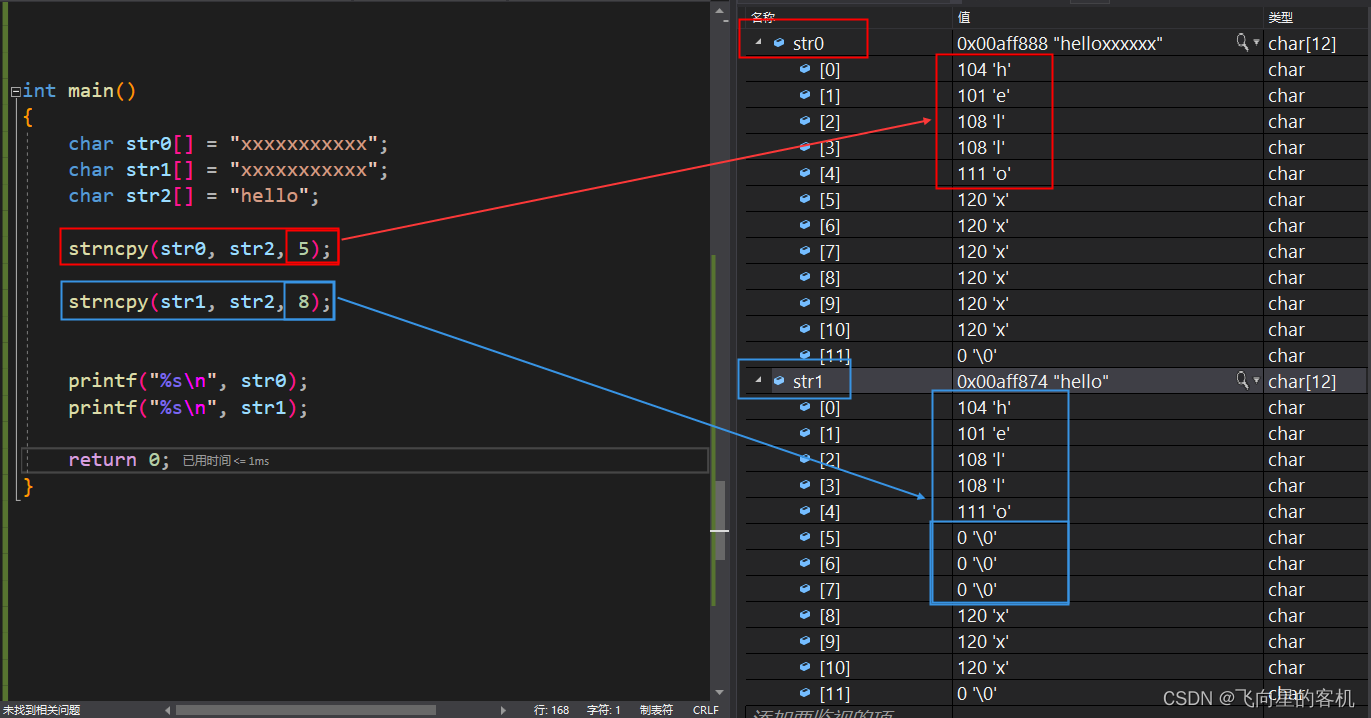The height and width of the screenshot is (718, 1371).
Task: Click the editor horizontal scrollbar thumb
Action: coord(305,710)
